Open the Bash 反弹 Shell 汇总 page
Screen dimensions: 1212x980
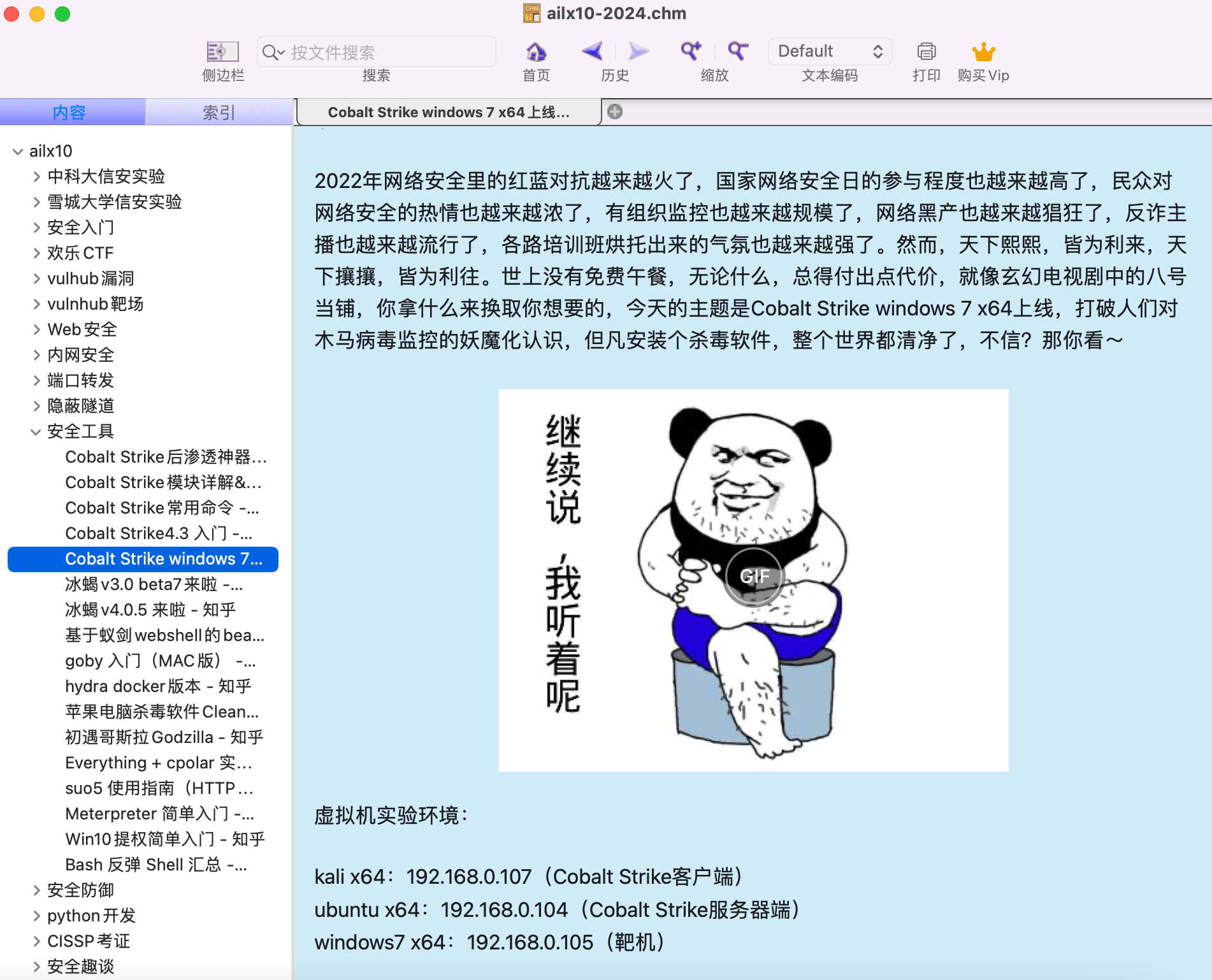(x=155, y=865)
